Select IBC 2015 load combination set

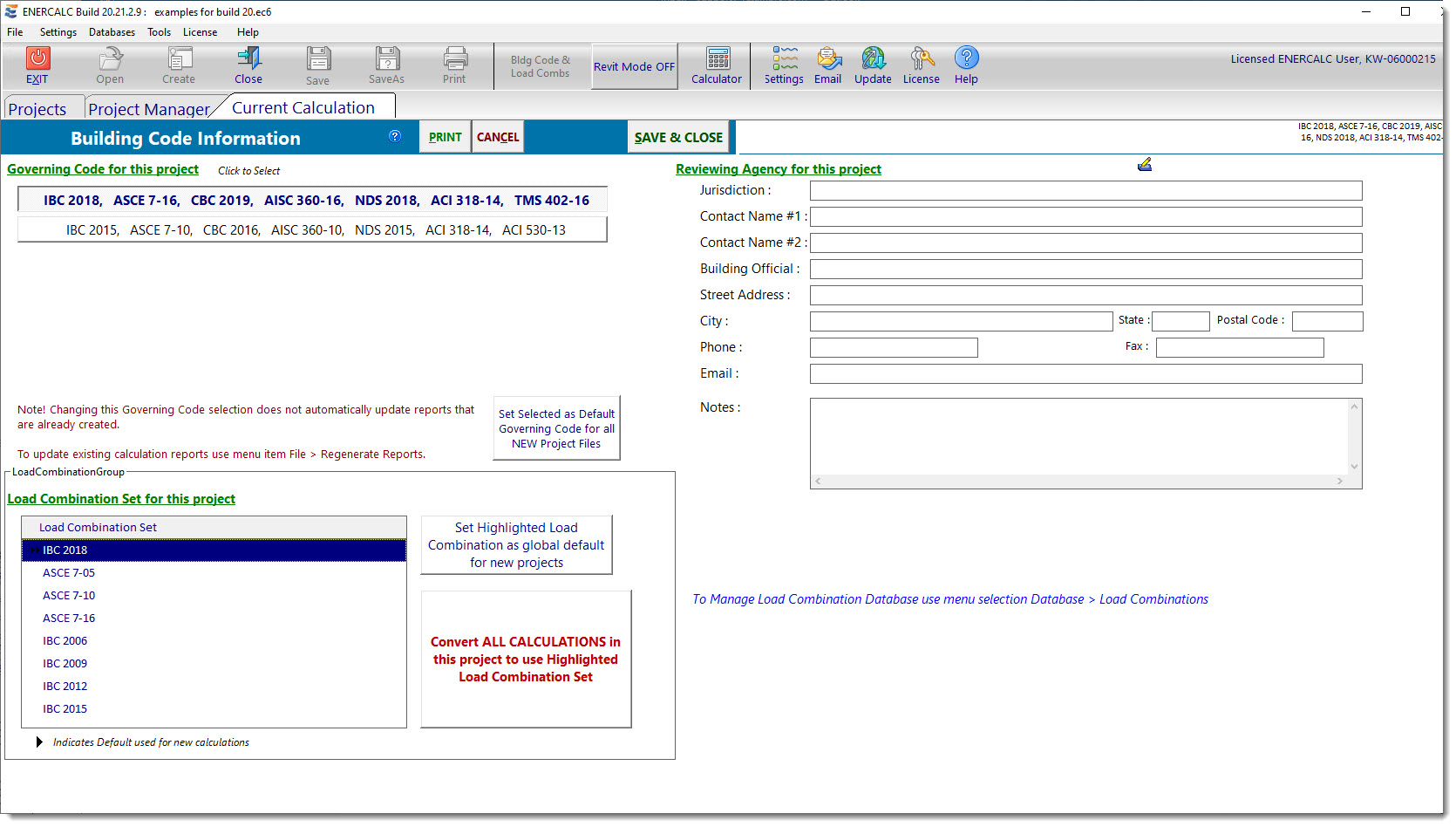[214, 708]
